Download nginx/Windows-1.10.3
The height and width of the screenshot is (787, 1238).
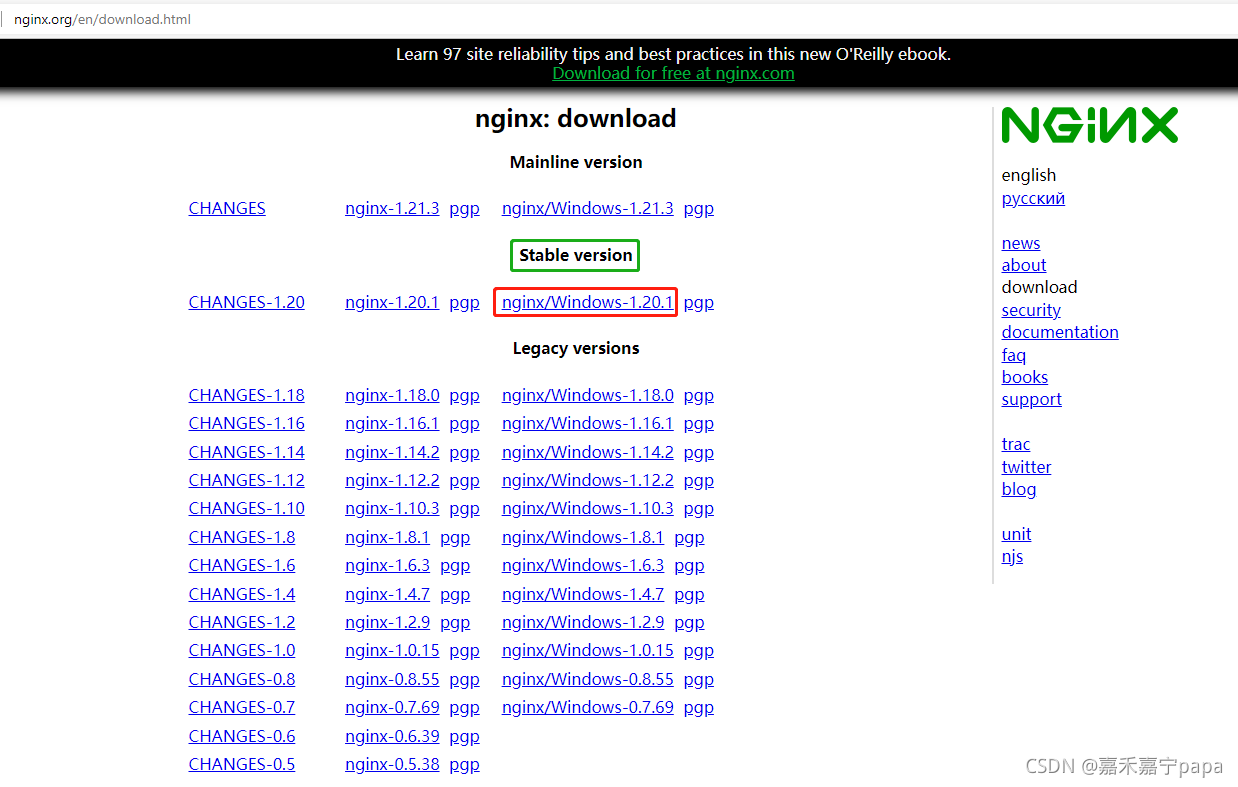(588, 508)
